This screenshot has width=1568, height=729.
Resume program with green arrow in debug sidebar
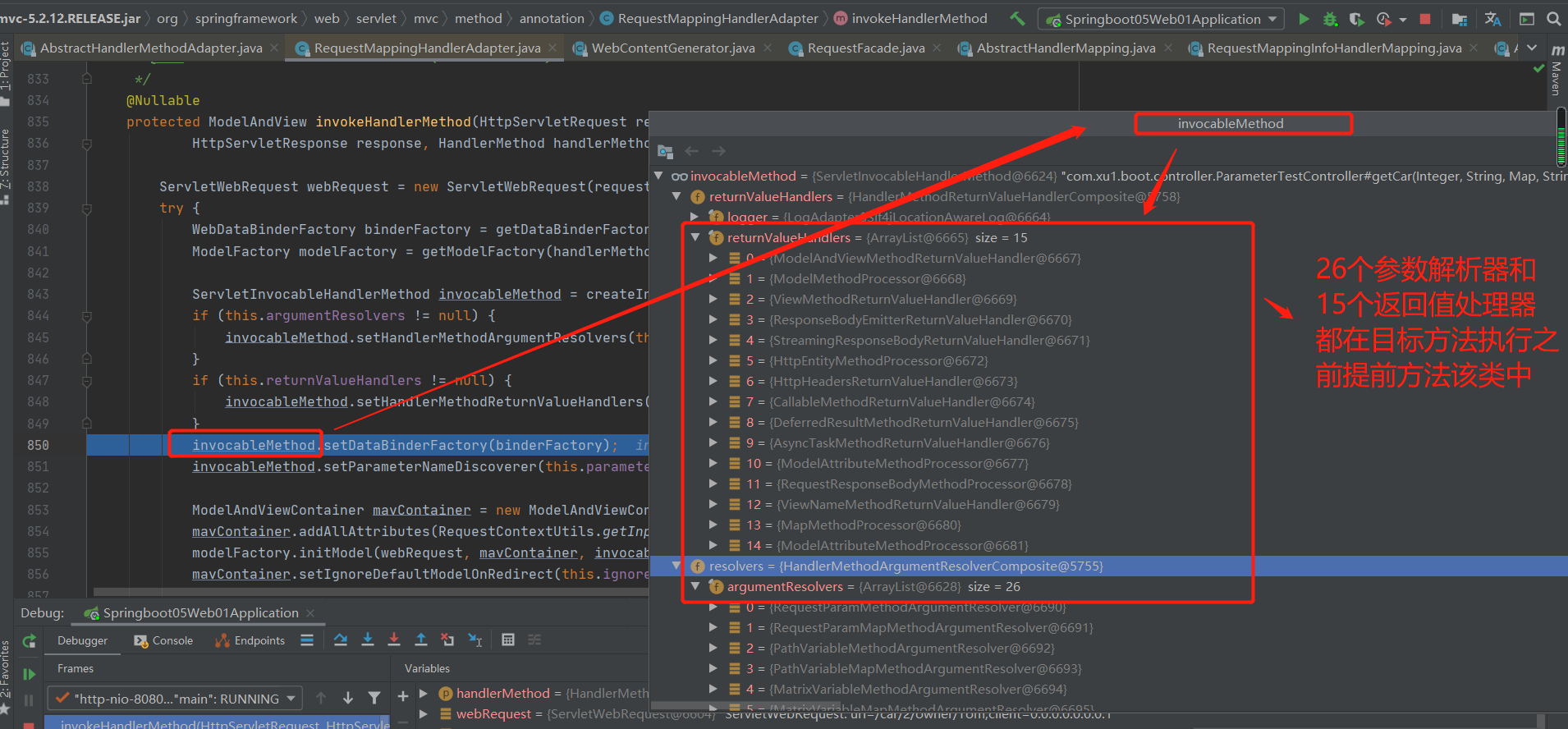pyautogui.click(x=29, y=674)
